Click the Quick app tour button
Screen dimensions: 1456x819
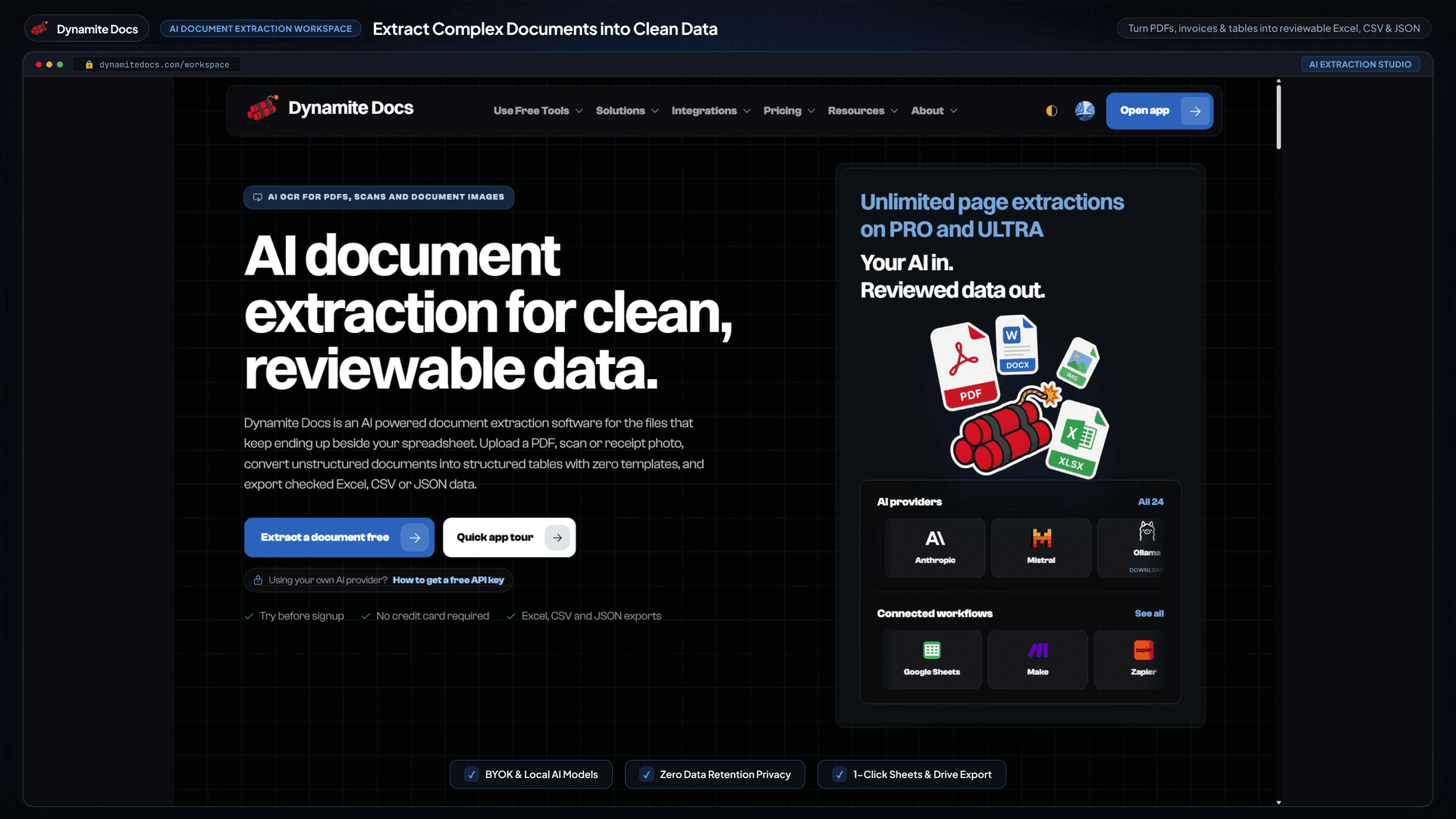509,538
